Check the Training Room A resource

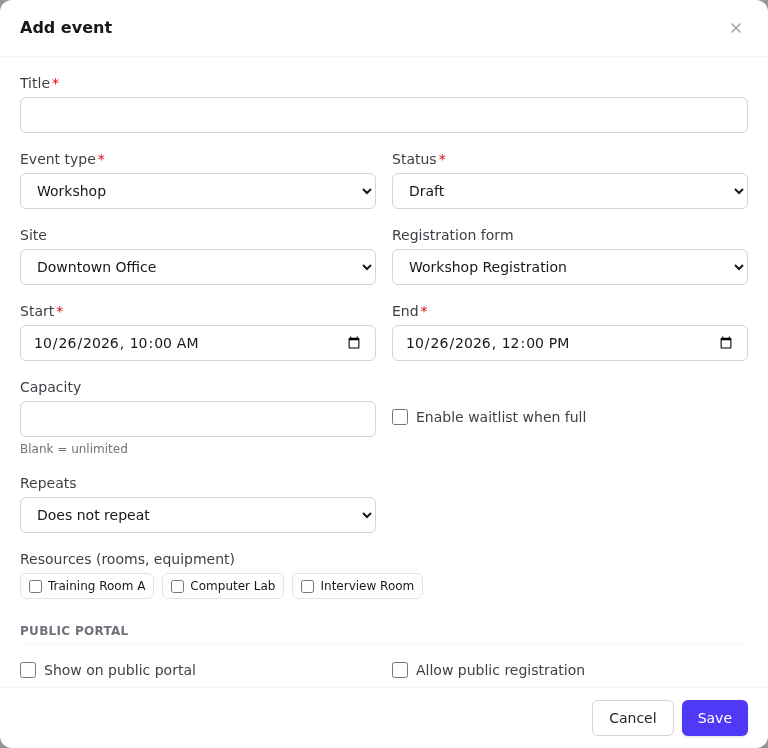coord(35,586)
